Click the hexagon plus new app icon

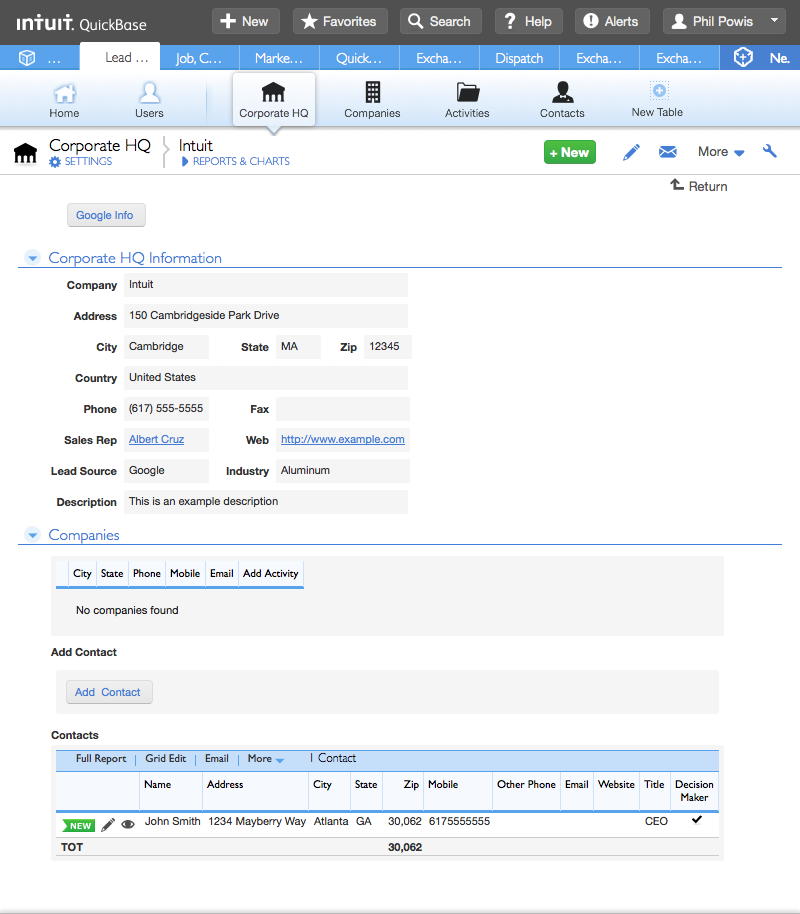(x=743, y=57)
